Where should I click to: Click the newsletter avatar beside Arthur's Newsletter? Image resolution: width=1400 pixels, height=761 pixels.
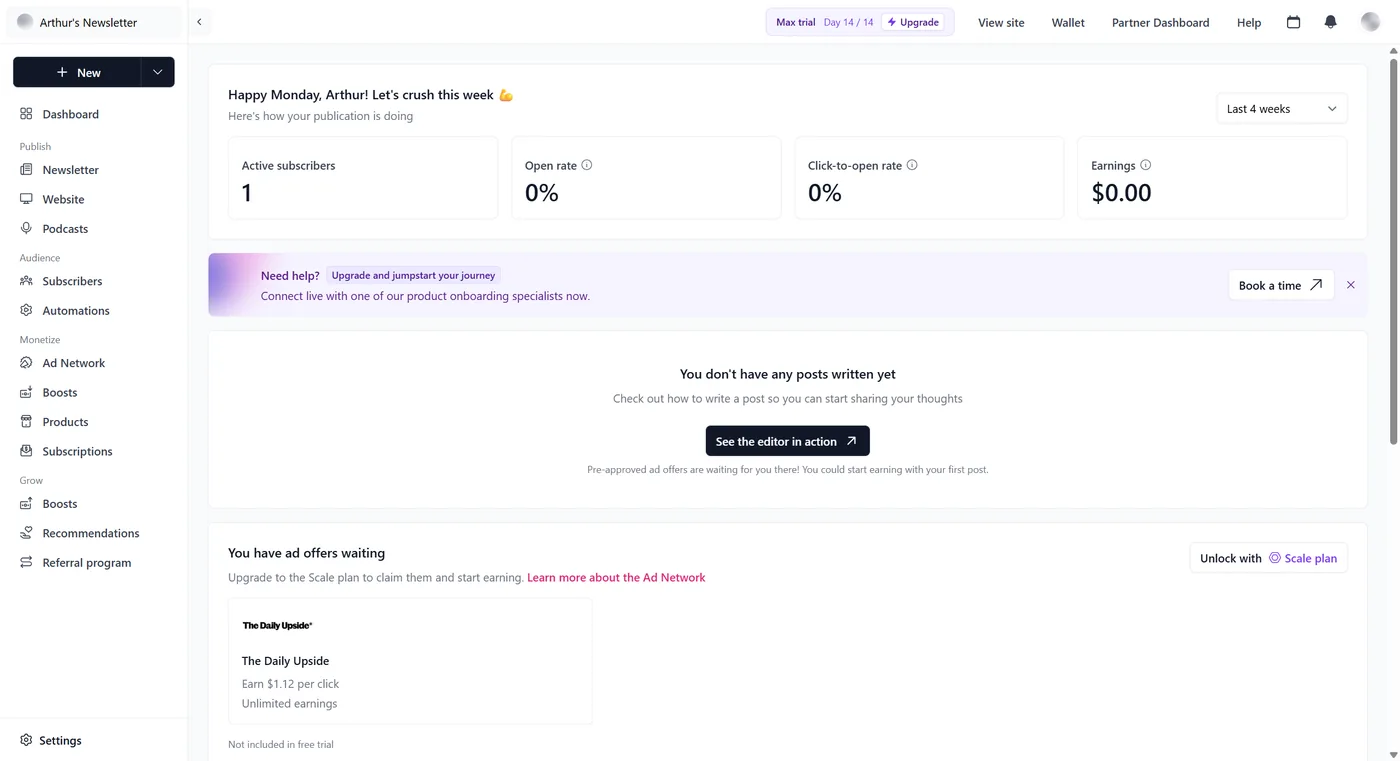coord(25,22)
